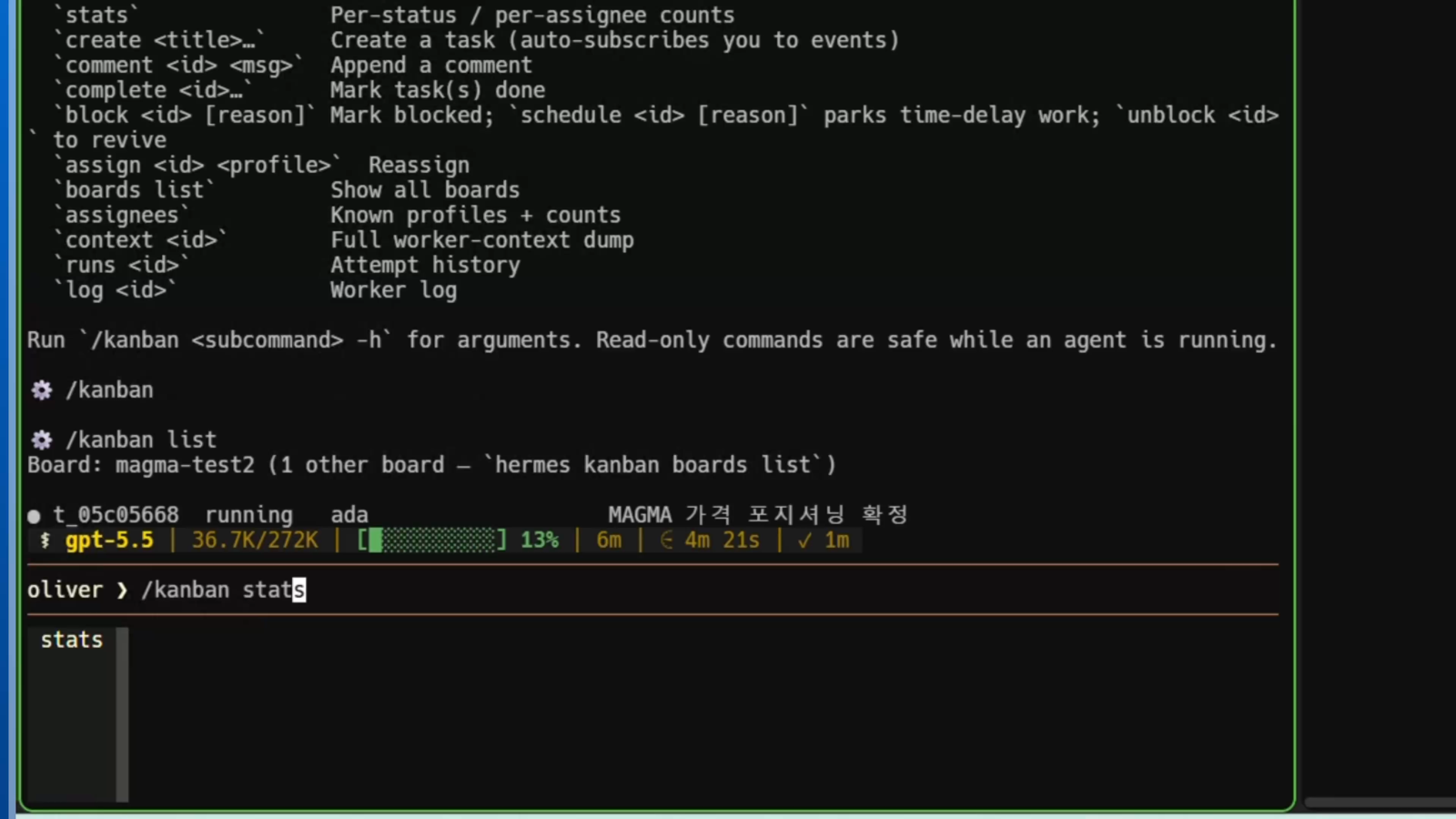
Task: Click the prompt chevron after oliver
Action: point(122,591)
